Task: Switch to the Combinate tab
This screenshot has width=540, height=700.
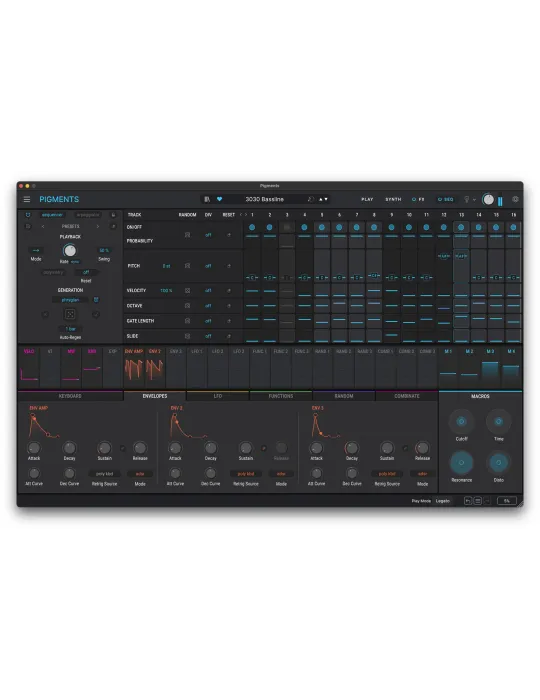Action: [407, 396]
